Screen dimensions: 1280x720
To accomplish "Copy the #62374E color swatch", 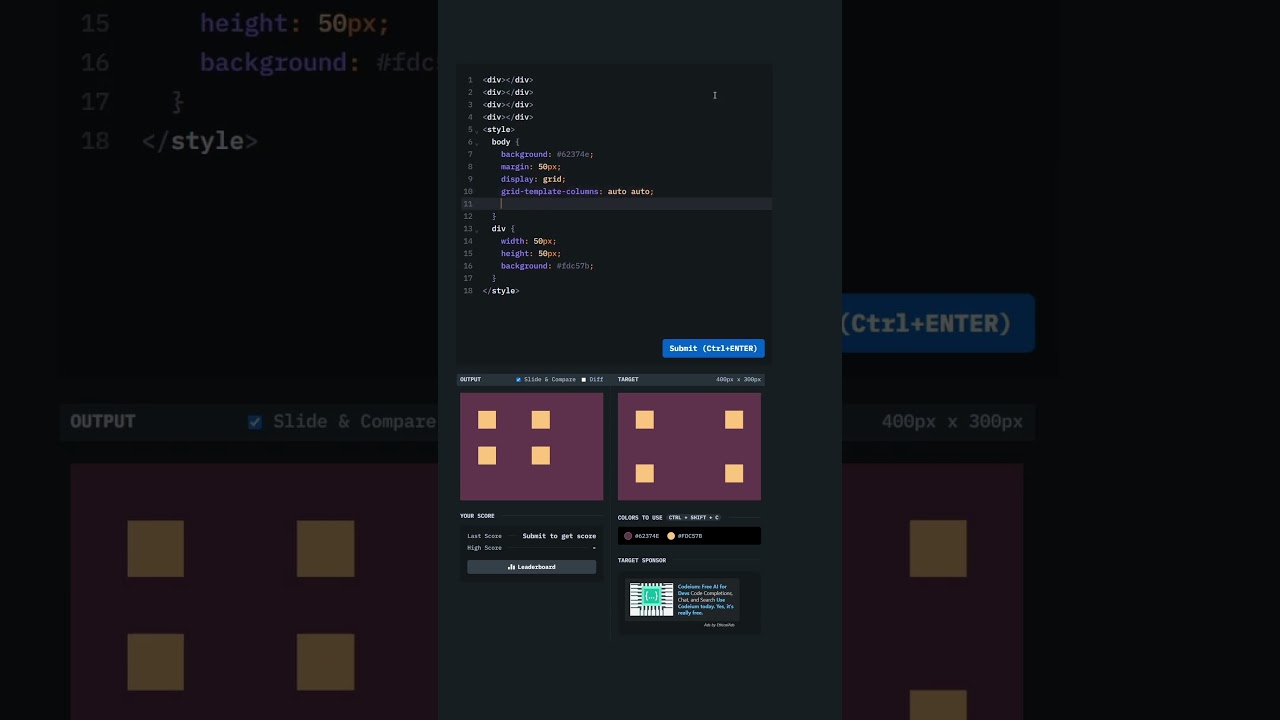I will (628, 536).
